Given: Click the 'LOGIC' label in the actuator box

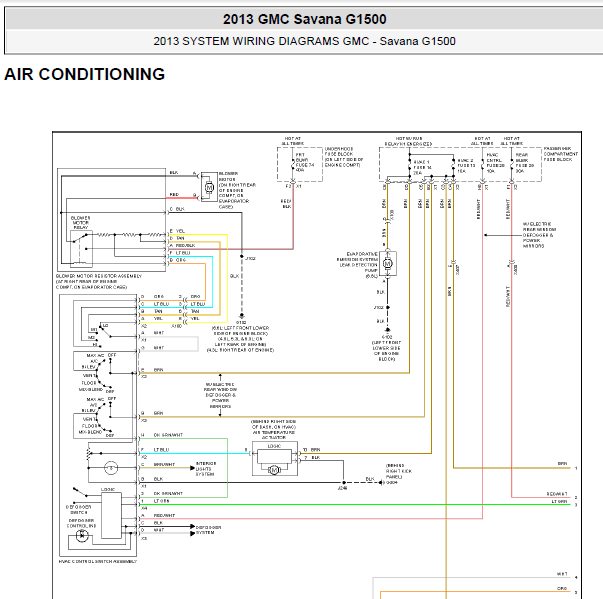Looking at the screenshot, I should point(274,446).
